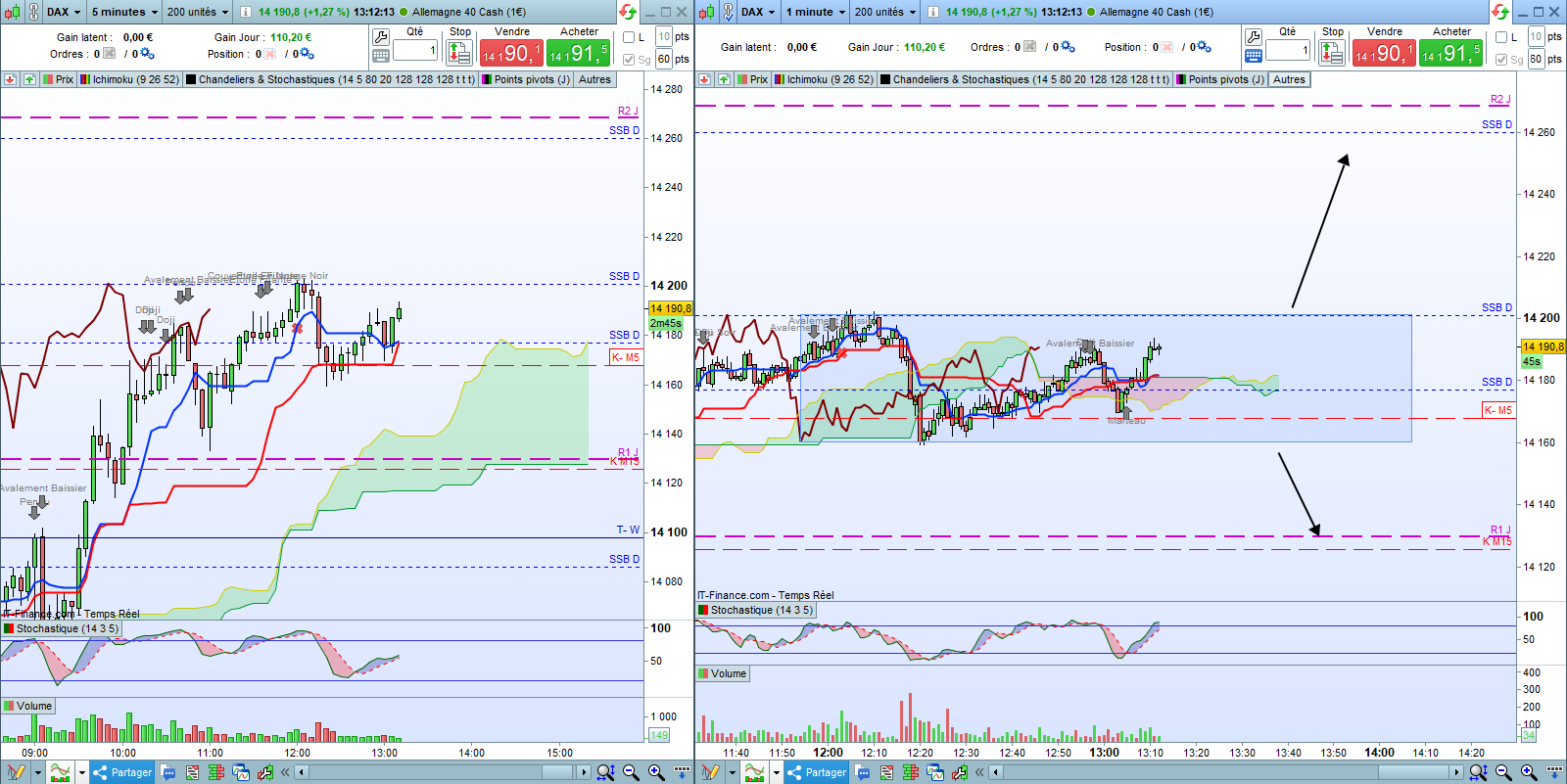This screenshot has width=1567, height=784.
Task: Expand pencil tool dropdown arrow in right window
Action: [732, 772]
